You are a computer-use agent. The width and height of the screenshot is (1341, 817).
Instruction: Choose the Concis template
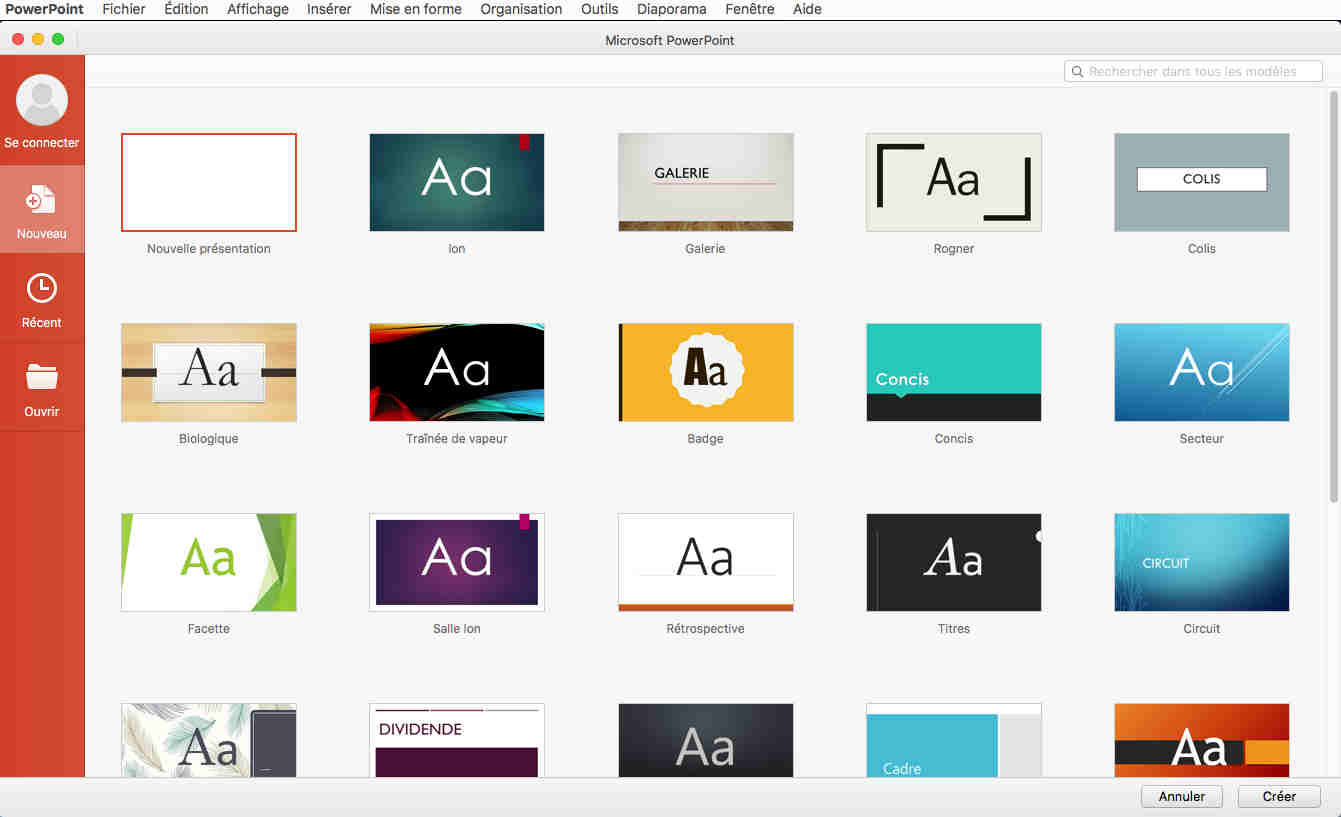click(953, 372)
